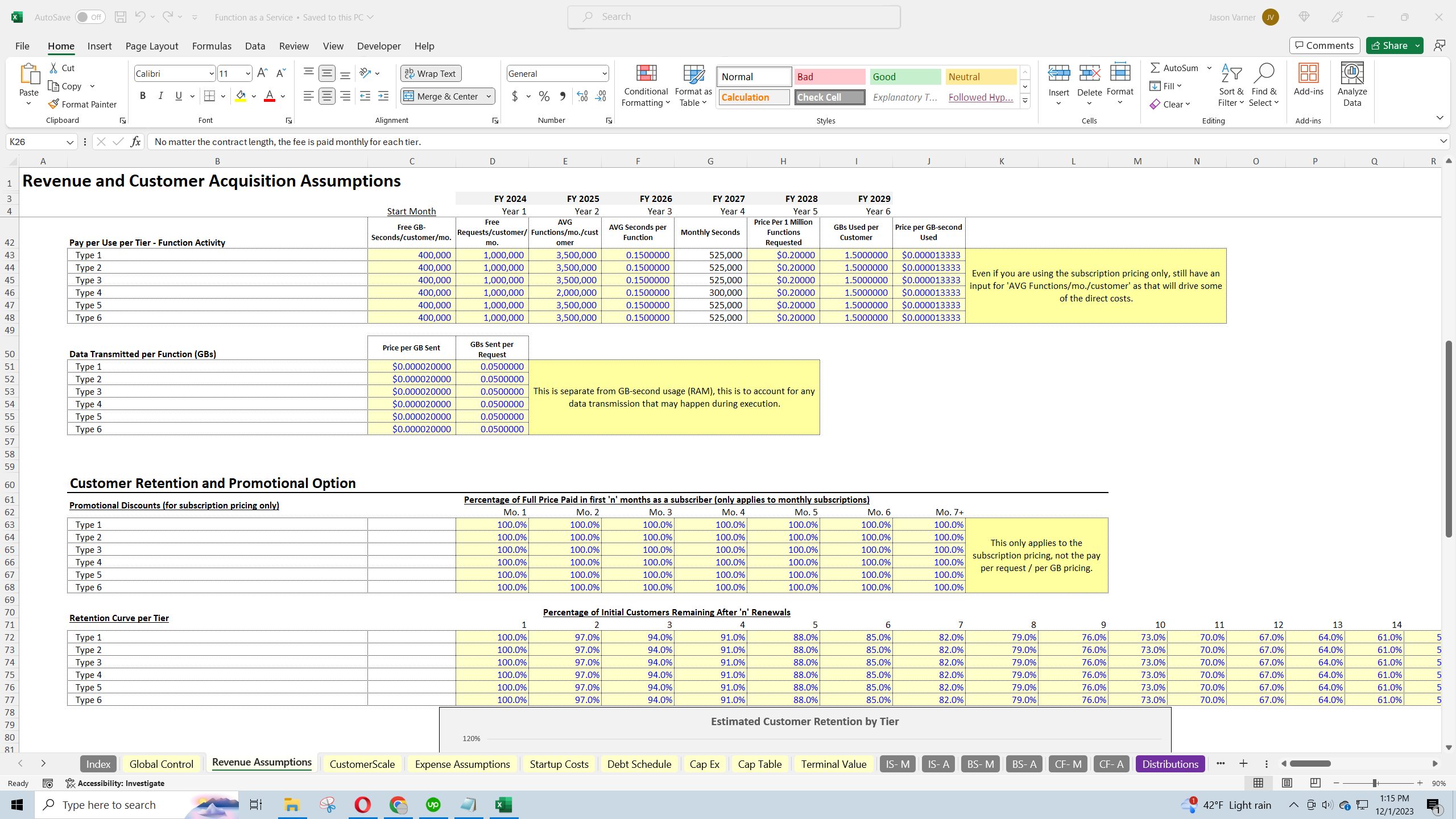The width and height of the screenshot is (1456, 819).
Task: Open Excel from Windows taskbar
Action: point(503,805)
